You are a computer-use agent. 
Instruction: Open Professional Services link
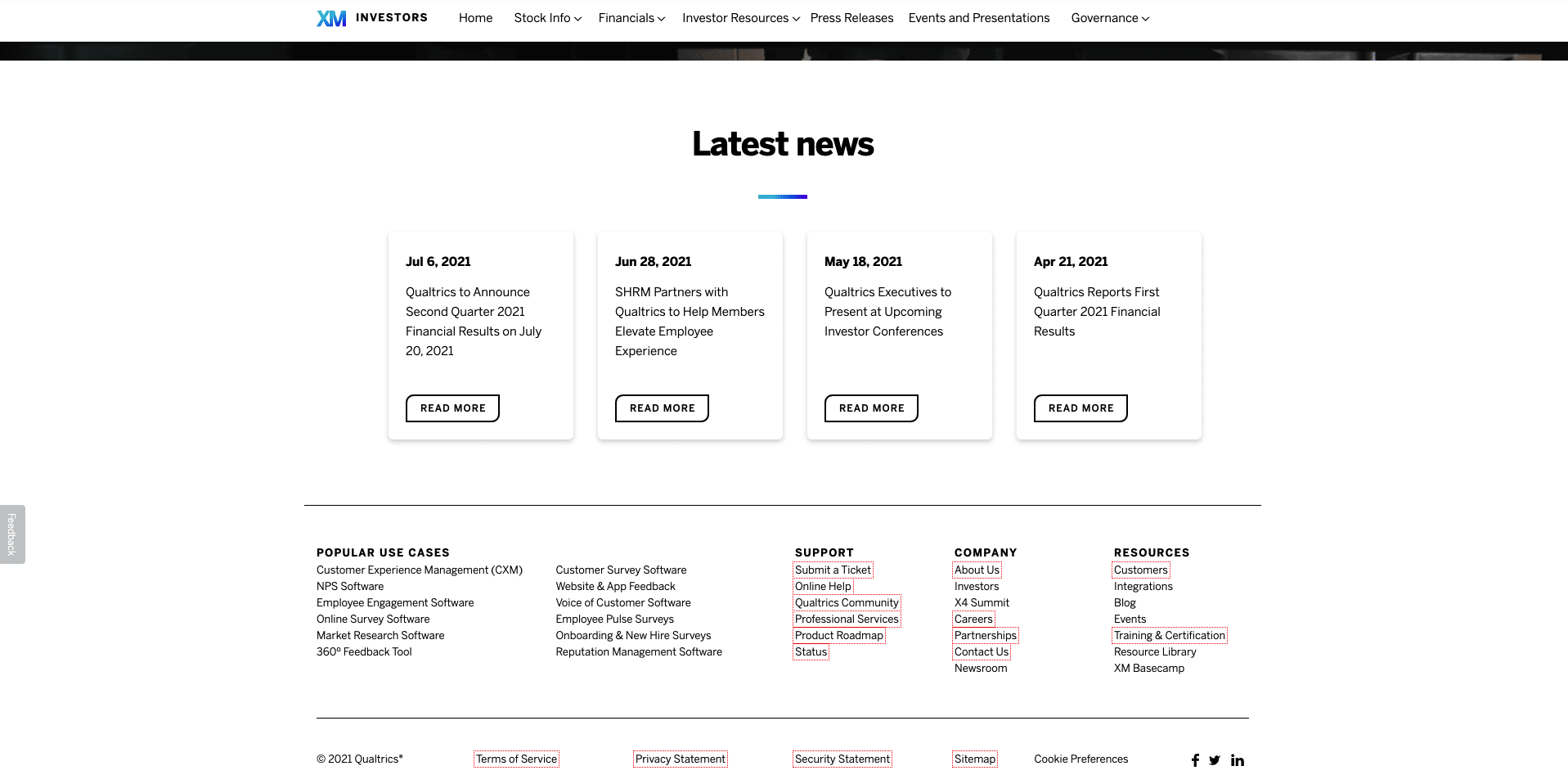[x=847, y=620]
